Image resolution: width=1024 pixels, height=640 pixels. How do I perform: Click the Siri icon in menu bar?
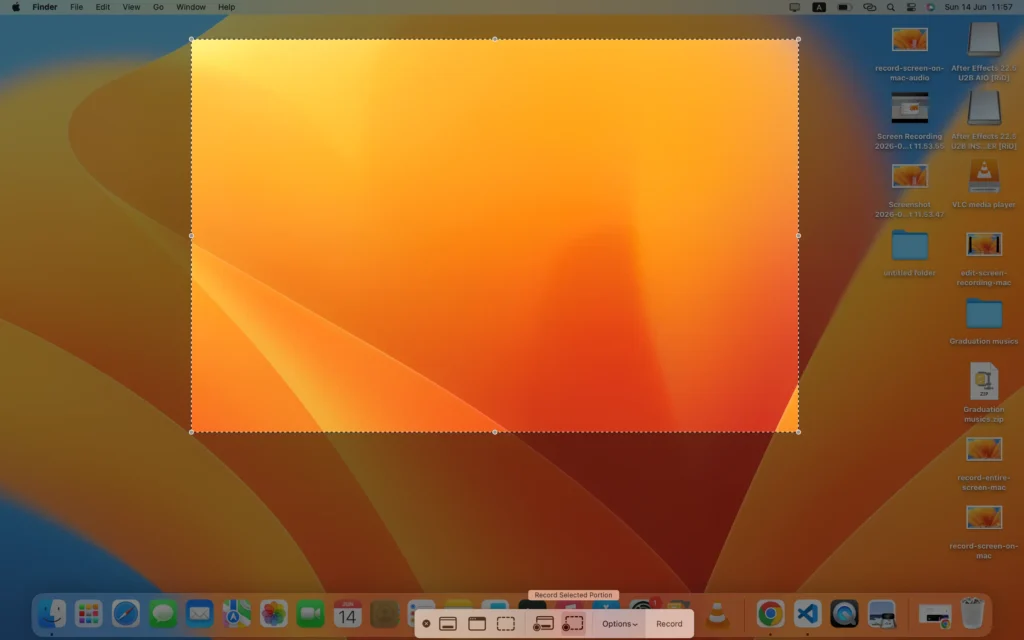[x=931, y=7]
